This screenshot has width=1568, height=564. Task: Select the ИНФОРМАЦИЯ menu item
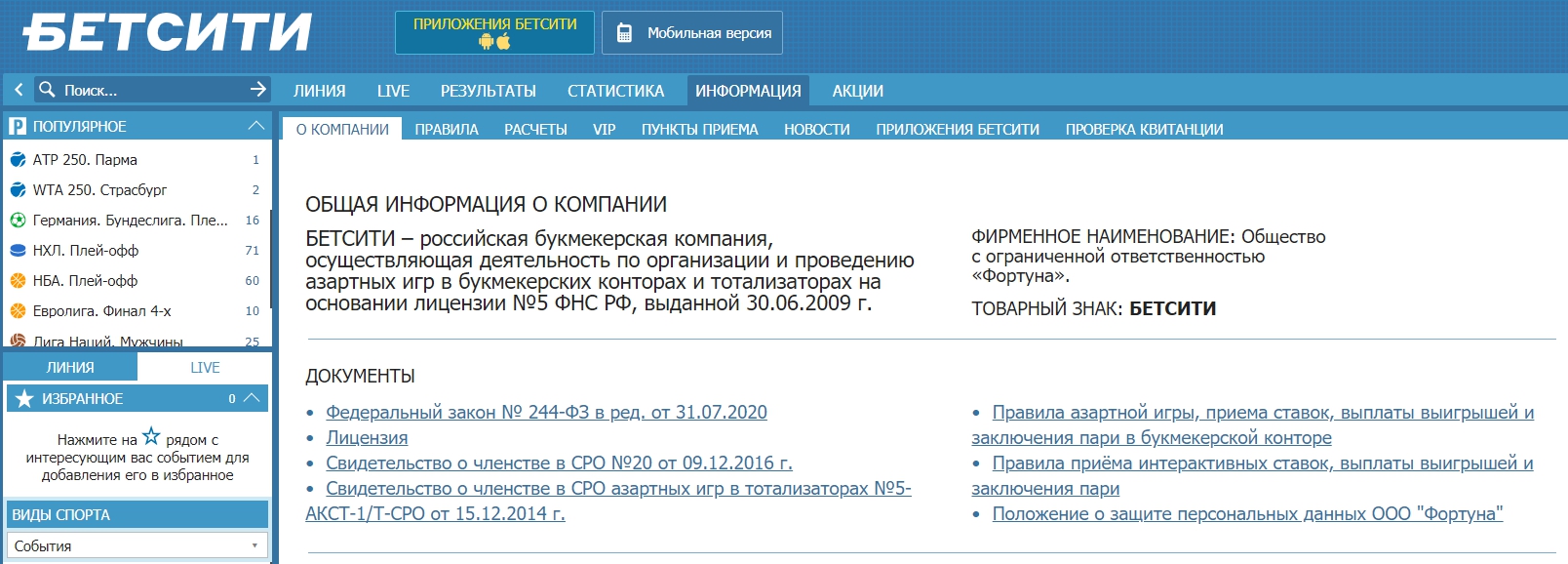click(748, 91)
